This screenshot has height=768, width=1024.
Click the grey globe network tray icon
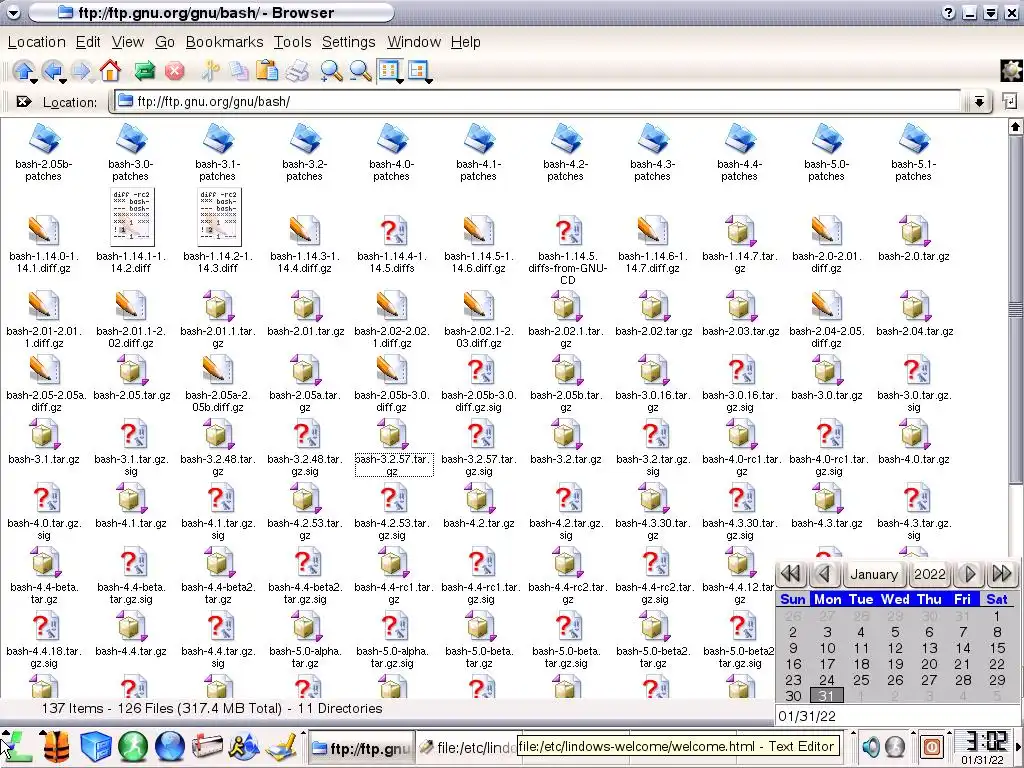click(895, 746)
